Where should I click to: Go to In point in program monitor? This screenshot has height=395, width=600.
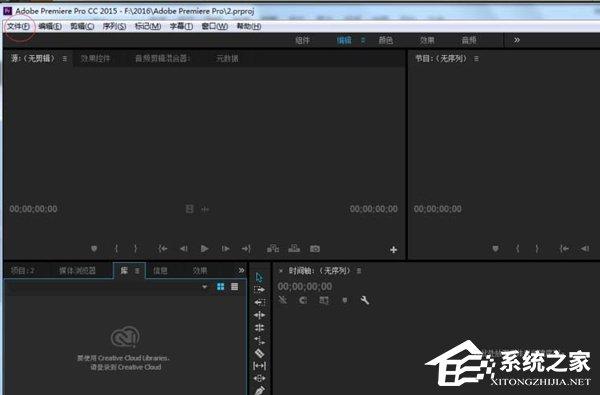pyautogui.click(x=564, y=249)
